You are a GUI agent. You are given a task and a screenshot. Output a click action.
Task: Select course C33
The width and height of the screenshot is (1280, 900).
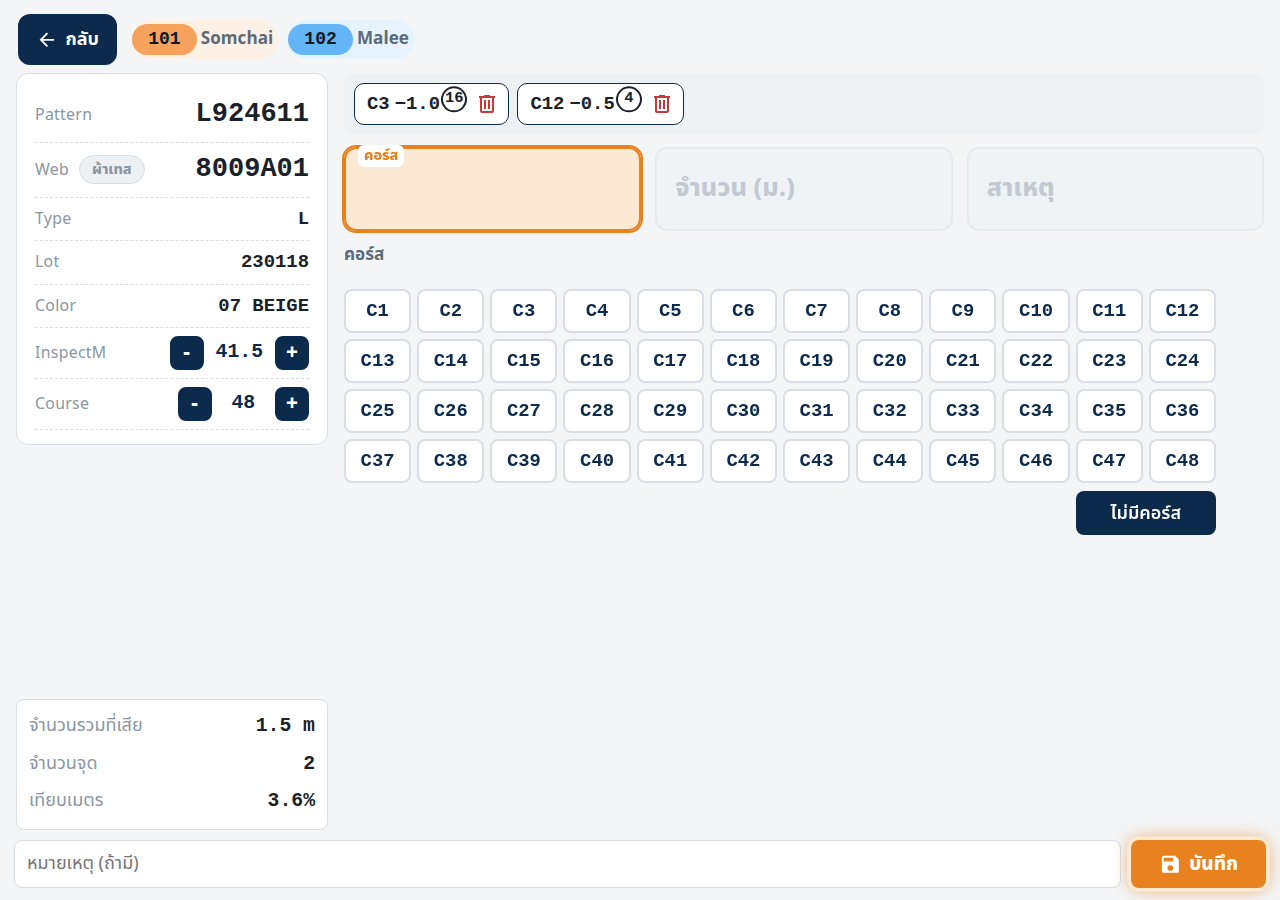pyautogui.click(x=962, y=411)
